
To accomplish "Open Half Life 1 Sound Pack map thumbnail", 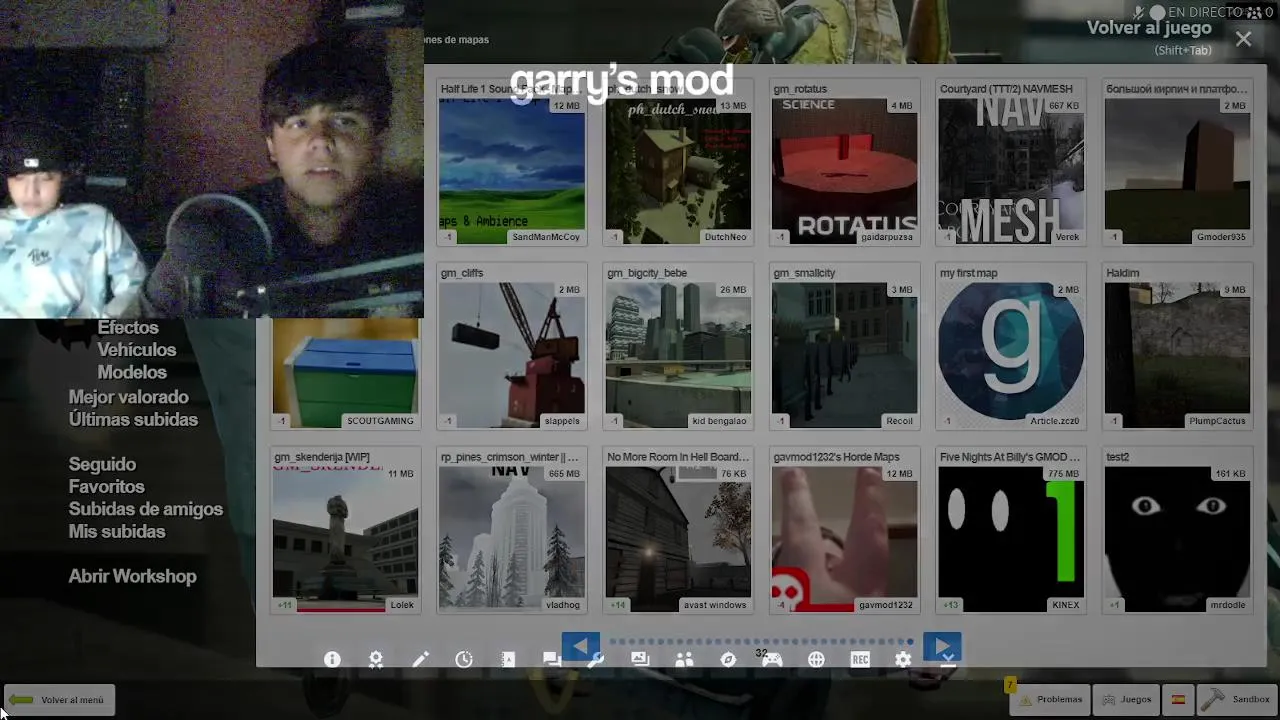I will (x=512, y=171).
